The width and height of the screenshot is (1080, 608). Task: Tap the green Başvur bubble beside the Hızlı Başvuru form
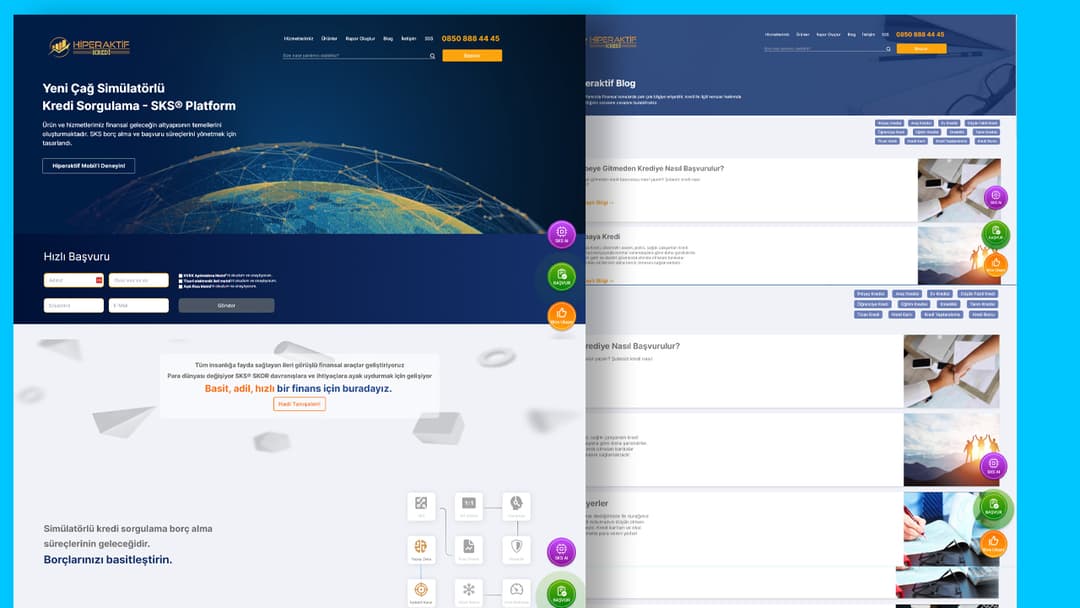(561, 276)
